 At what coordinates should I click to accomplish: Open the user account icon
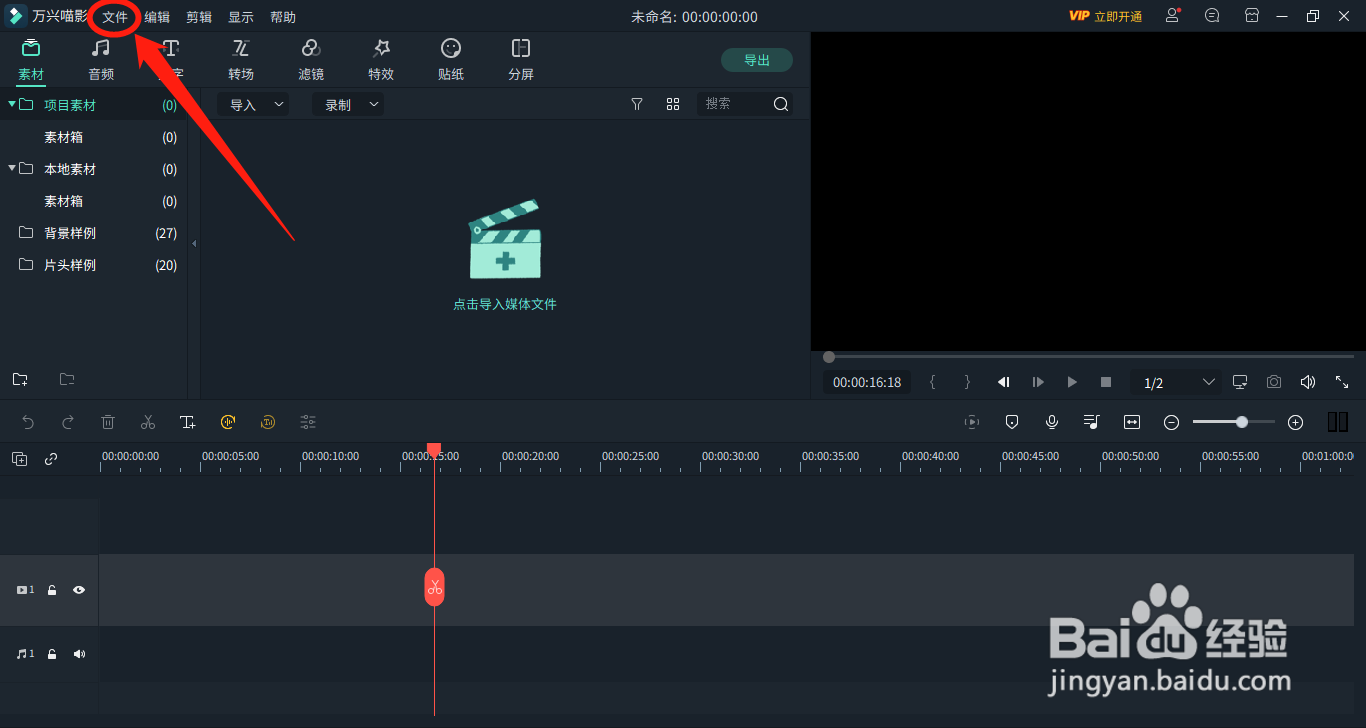pos(1173,16)
